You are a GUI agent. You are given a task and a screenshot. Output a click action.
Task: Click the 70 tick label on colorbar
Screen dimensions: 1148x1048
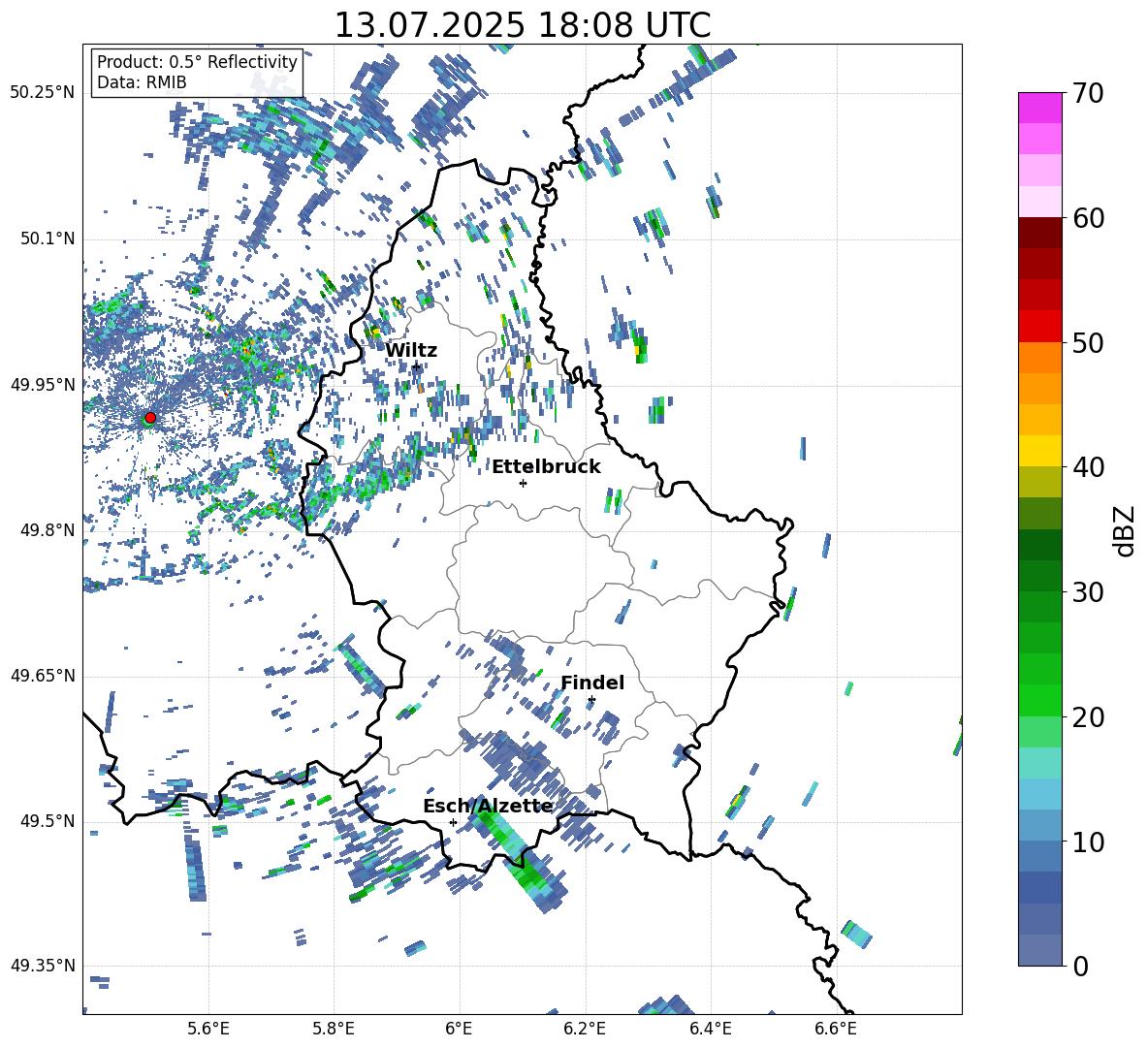coord(1087,94)
